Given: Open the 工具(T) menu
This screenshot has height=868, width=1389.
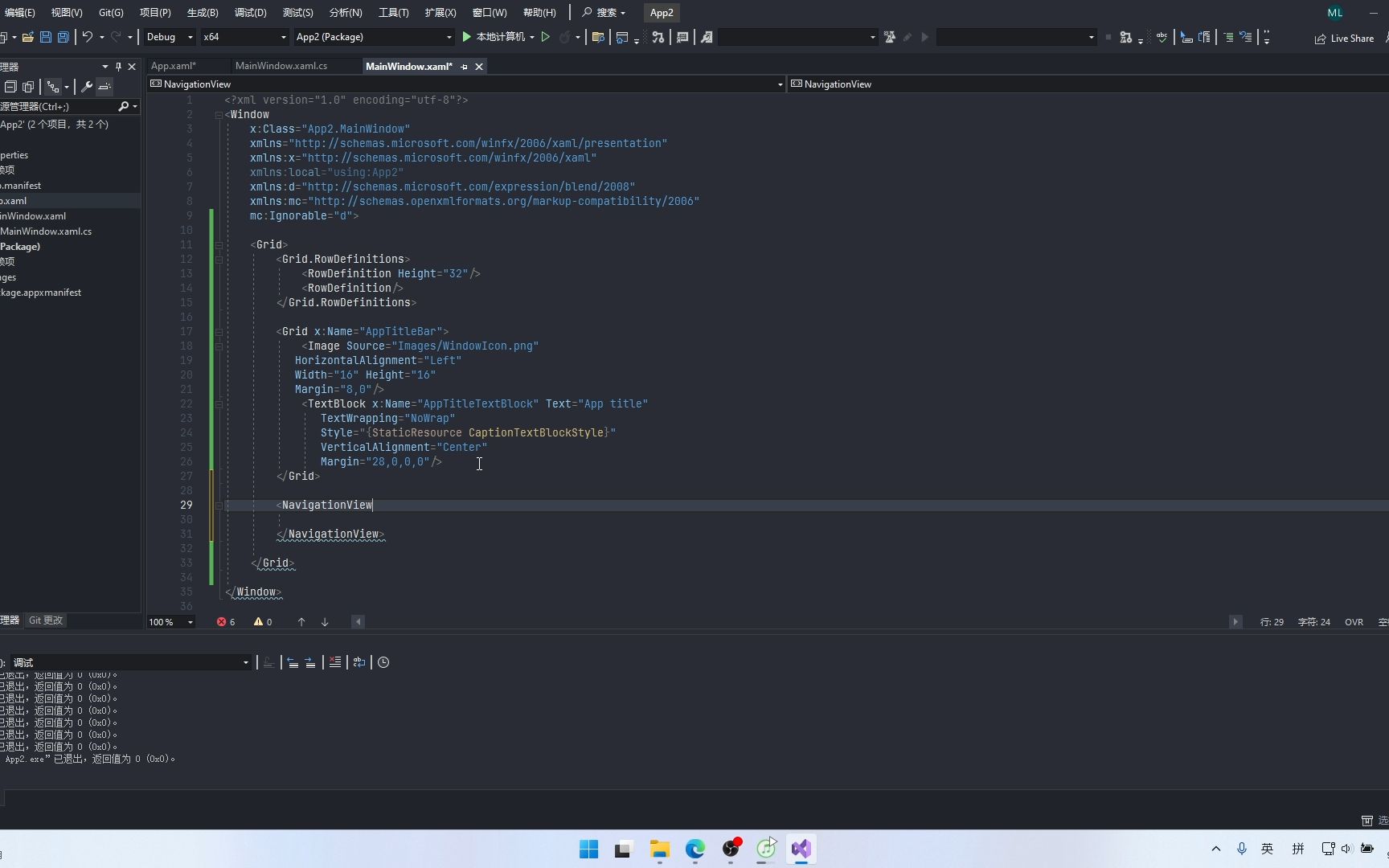Looking at the screenshot, I should [393, 13].
